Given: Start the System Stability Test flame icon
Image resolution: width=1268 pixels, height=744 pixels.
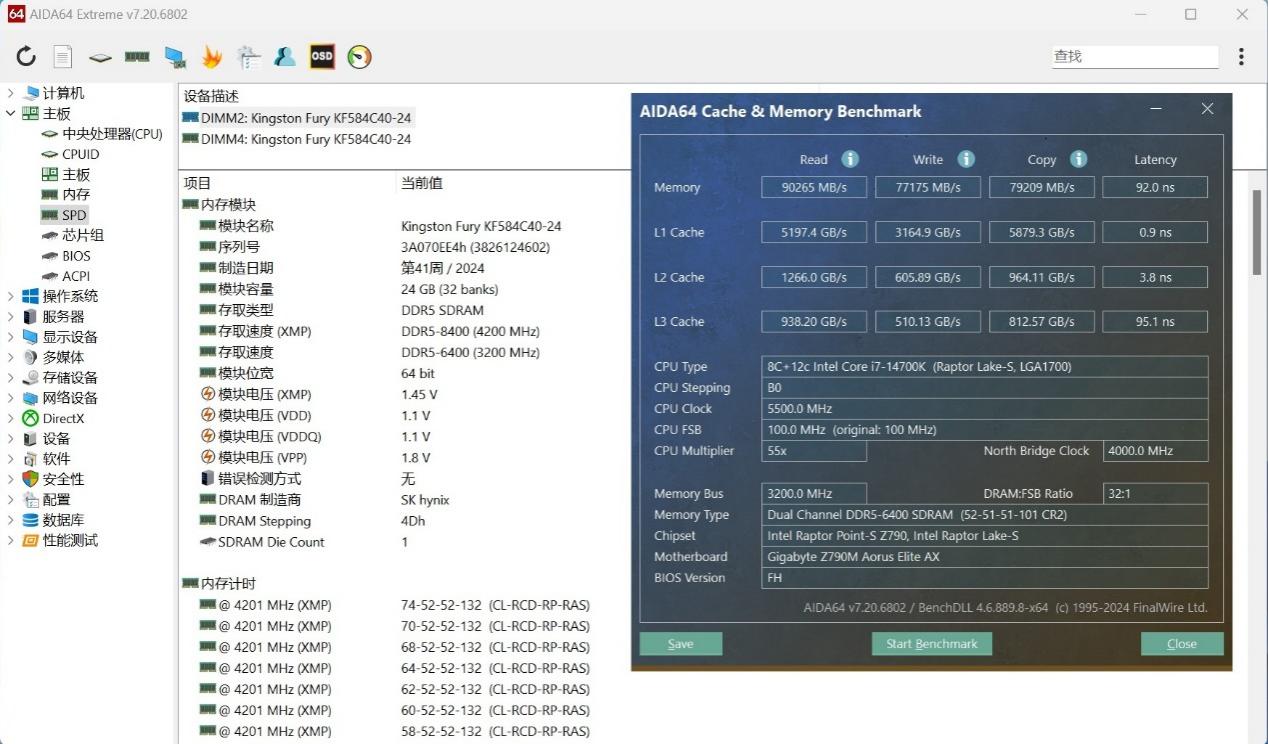Looking at the screenshot, I should pyautogui.click(x=211, y=57).
